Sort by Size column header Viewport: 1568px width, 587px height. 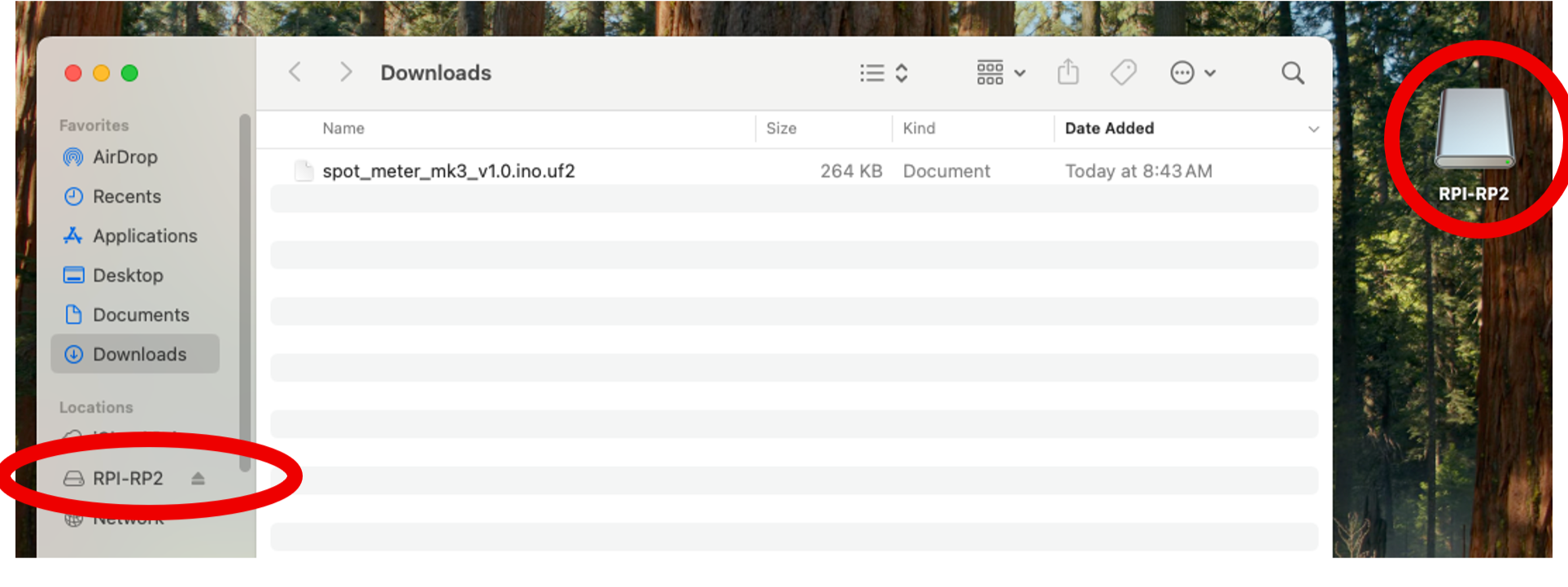(x=781, y=129)
